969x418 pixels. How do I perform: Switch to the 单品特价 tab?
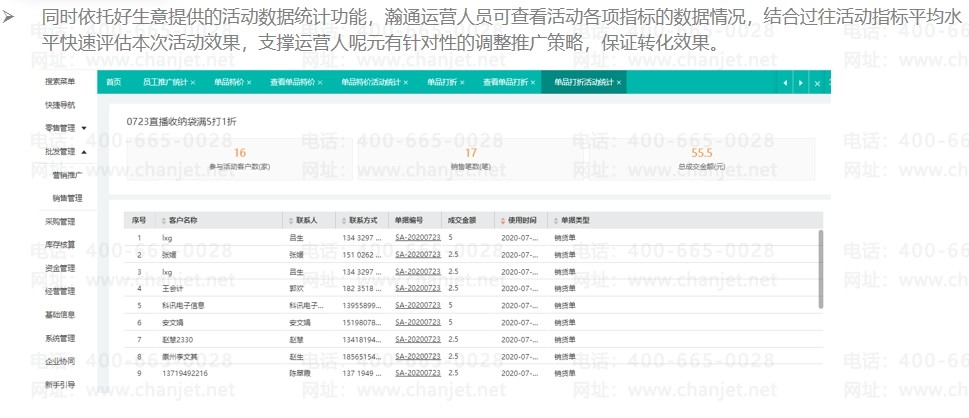(229, 83)
